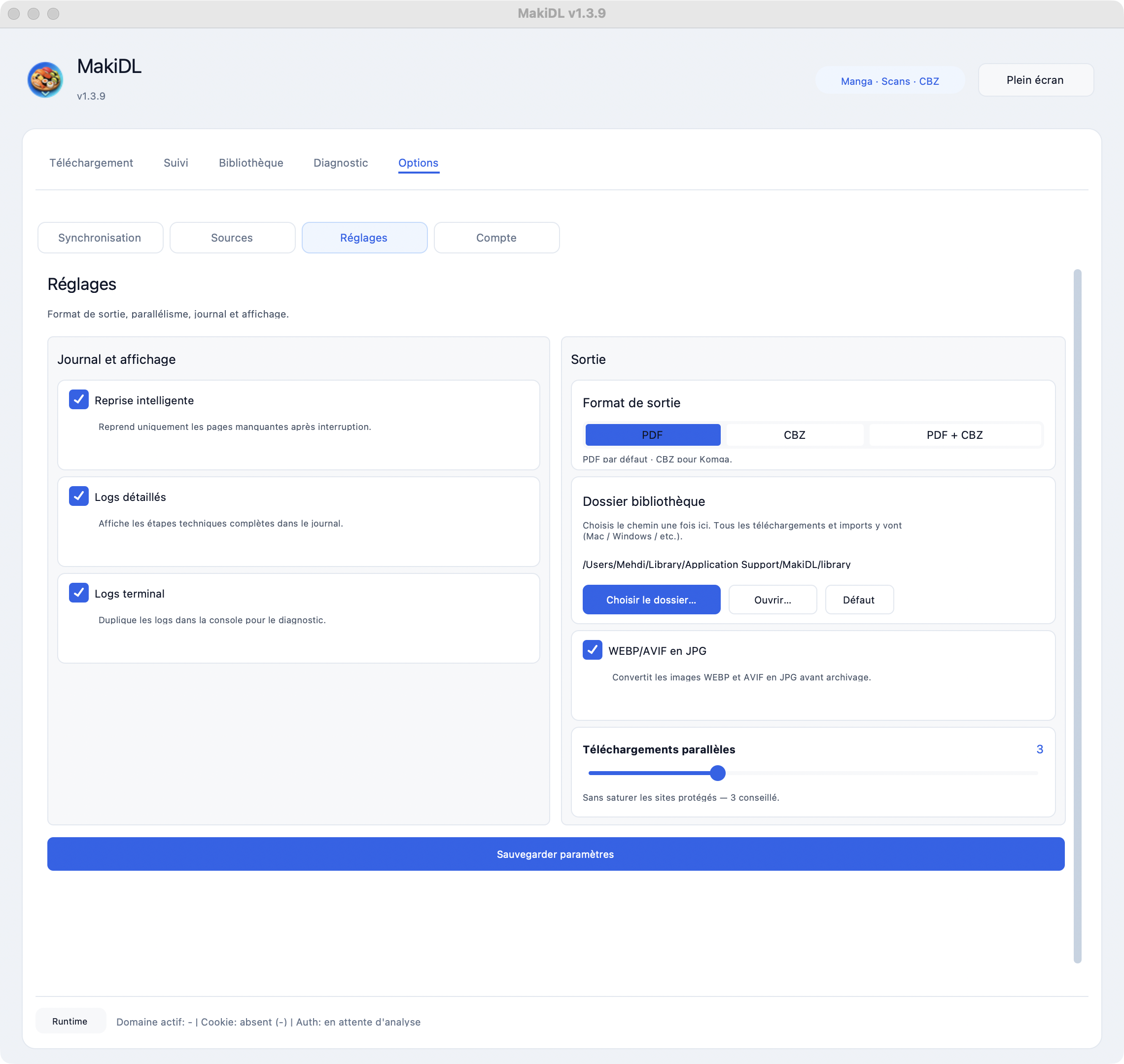Click the window zoom button in title bar

[x=53, y=14]
